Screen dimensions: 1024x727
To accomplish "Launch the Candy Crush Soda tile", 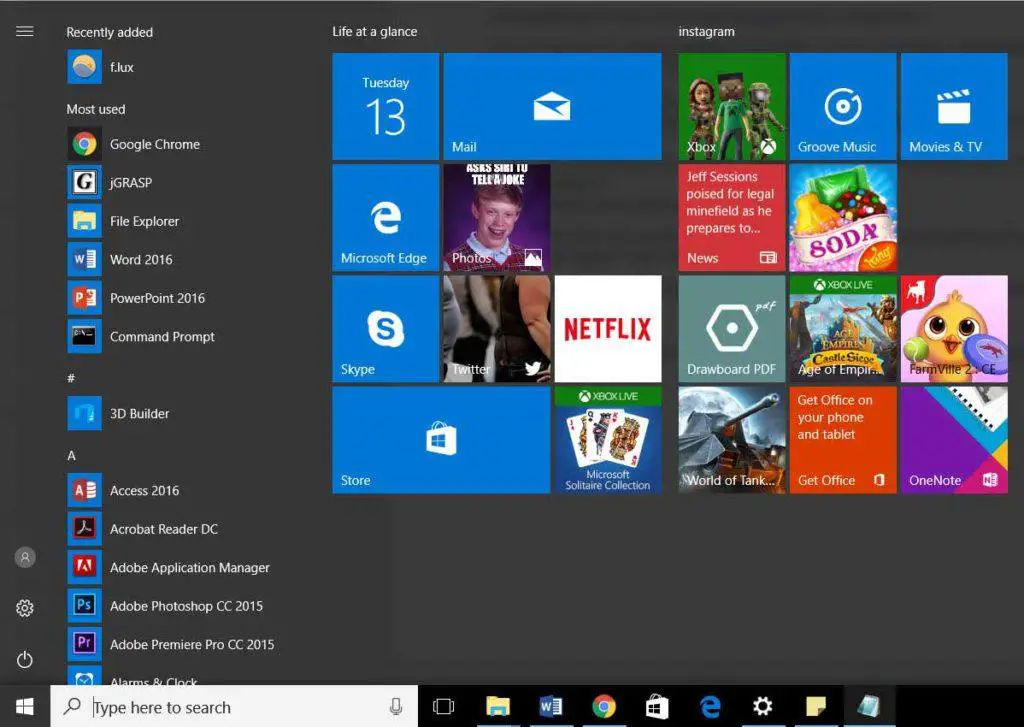I will [x=843, y=218].
